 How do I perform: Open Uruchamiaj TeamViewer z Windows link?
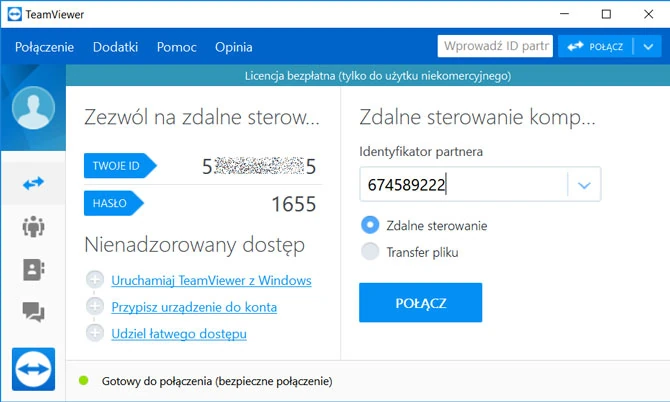pos(211,280)
